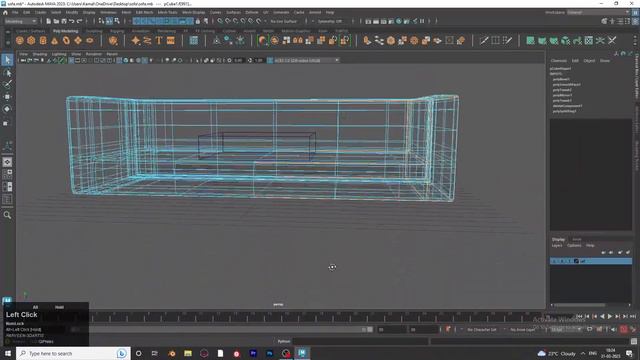The height and width of the screenshot is (360, 640).
Task: Open the panel Lighting menu
Action: 59,54
